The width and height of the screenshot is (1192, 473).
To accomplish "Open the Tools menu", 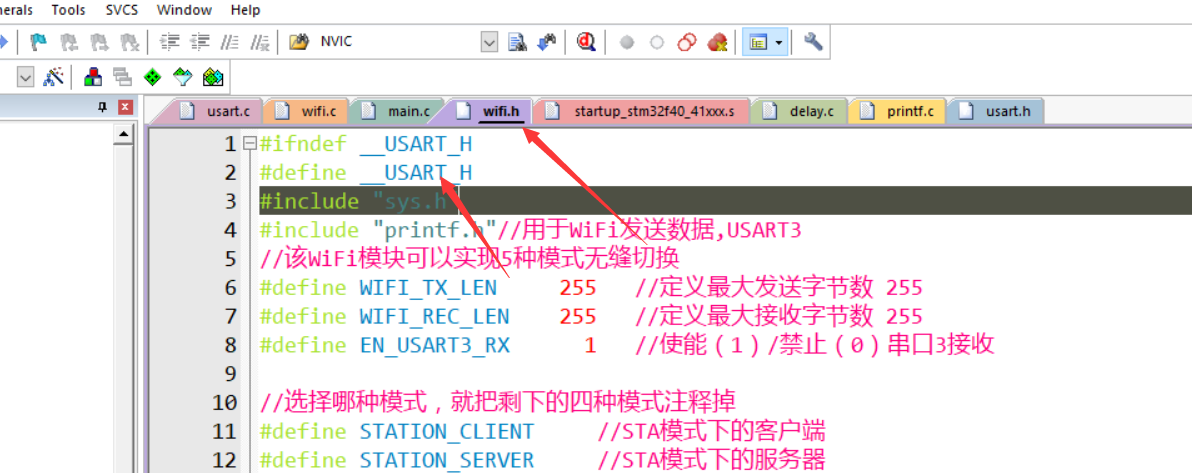I will pyautogui.click(x=68, y=10).
